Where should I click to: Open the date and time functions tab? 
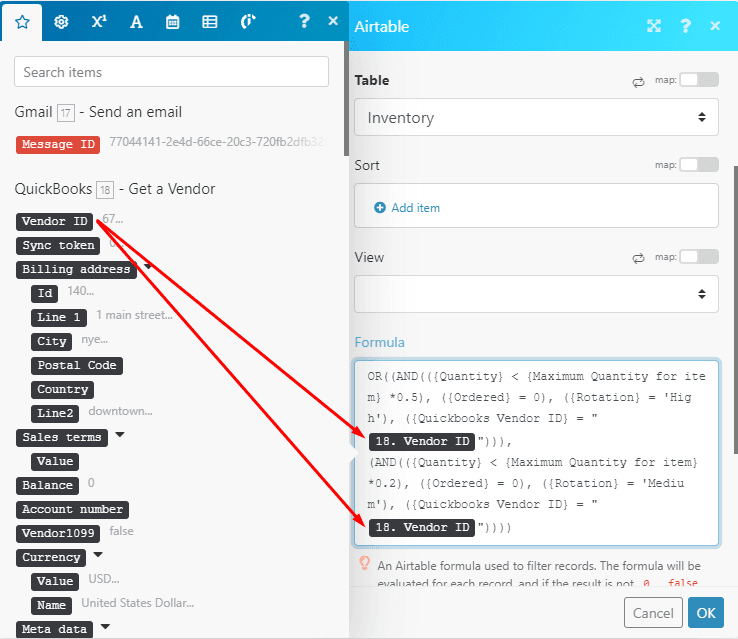click(x=173, y=22)
